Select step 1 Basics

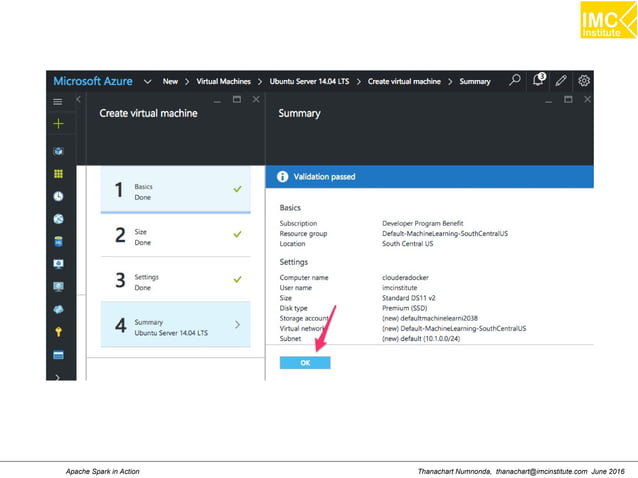point(175,190)
